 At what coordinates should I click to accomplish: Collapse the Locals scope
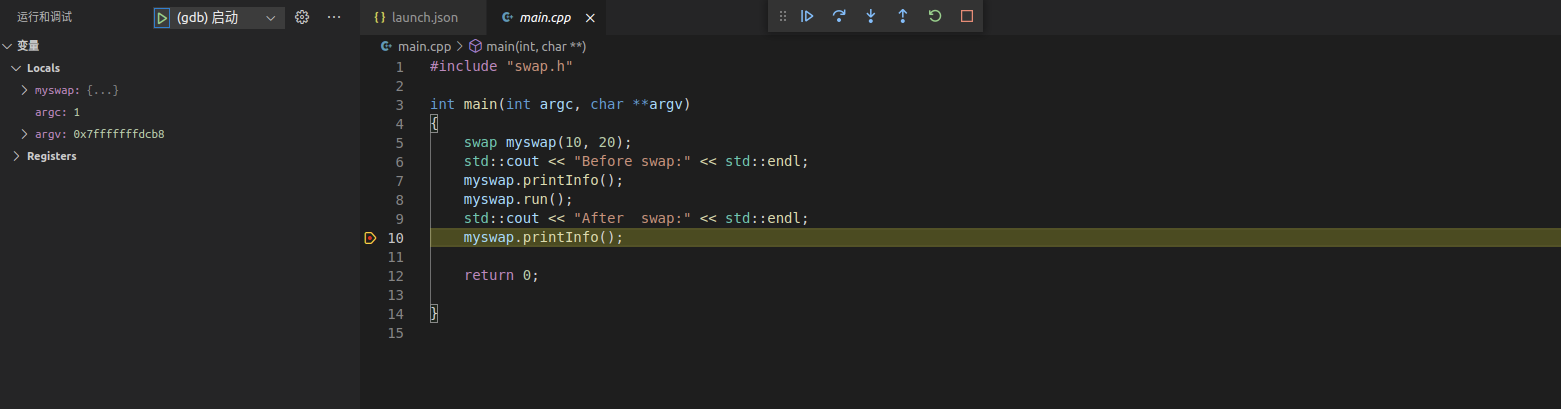(x=16, y=68)
